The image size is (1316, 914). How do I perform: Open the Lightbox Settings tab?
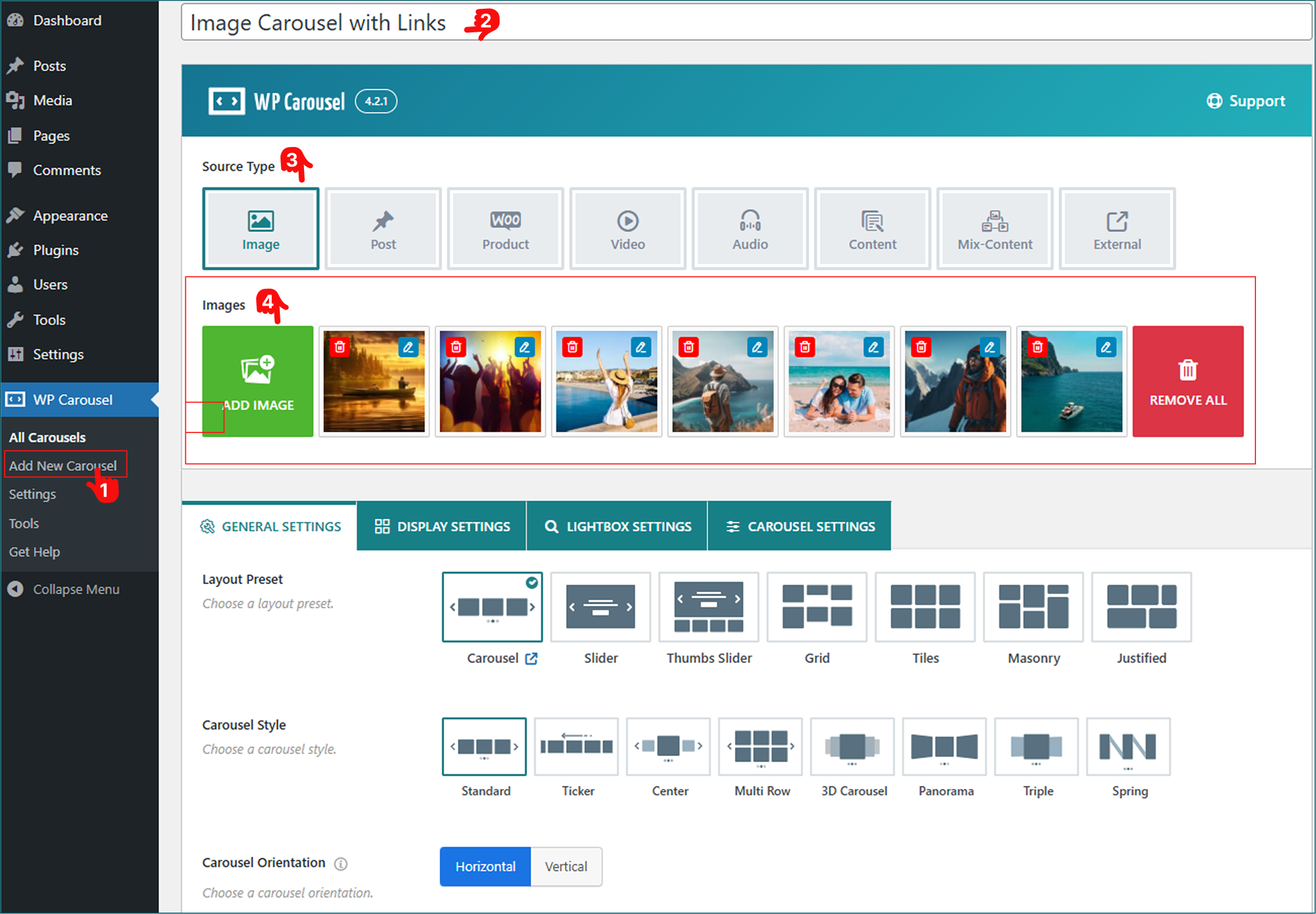pyautogui.click(x=617, y=526)
